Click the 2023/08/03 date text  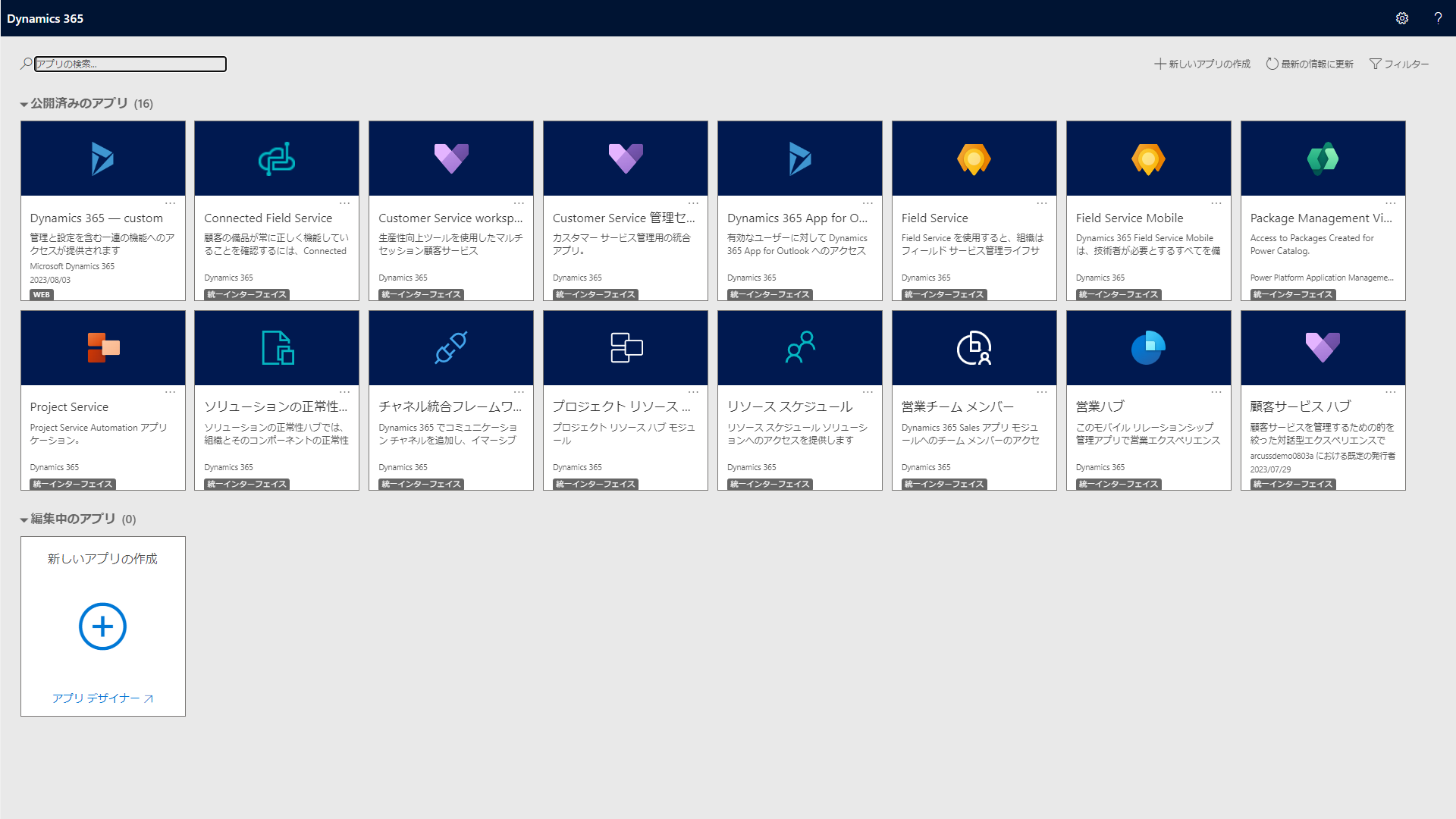50,280
